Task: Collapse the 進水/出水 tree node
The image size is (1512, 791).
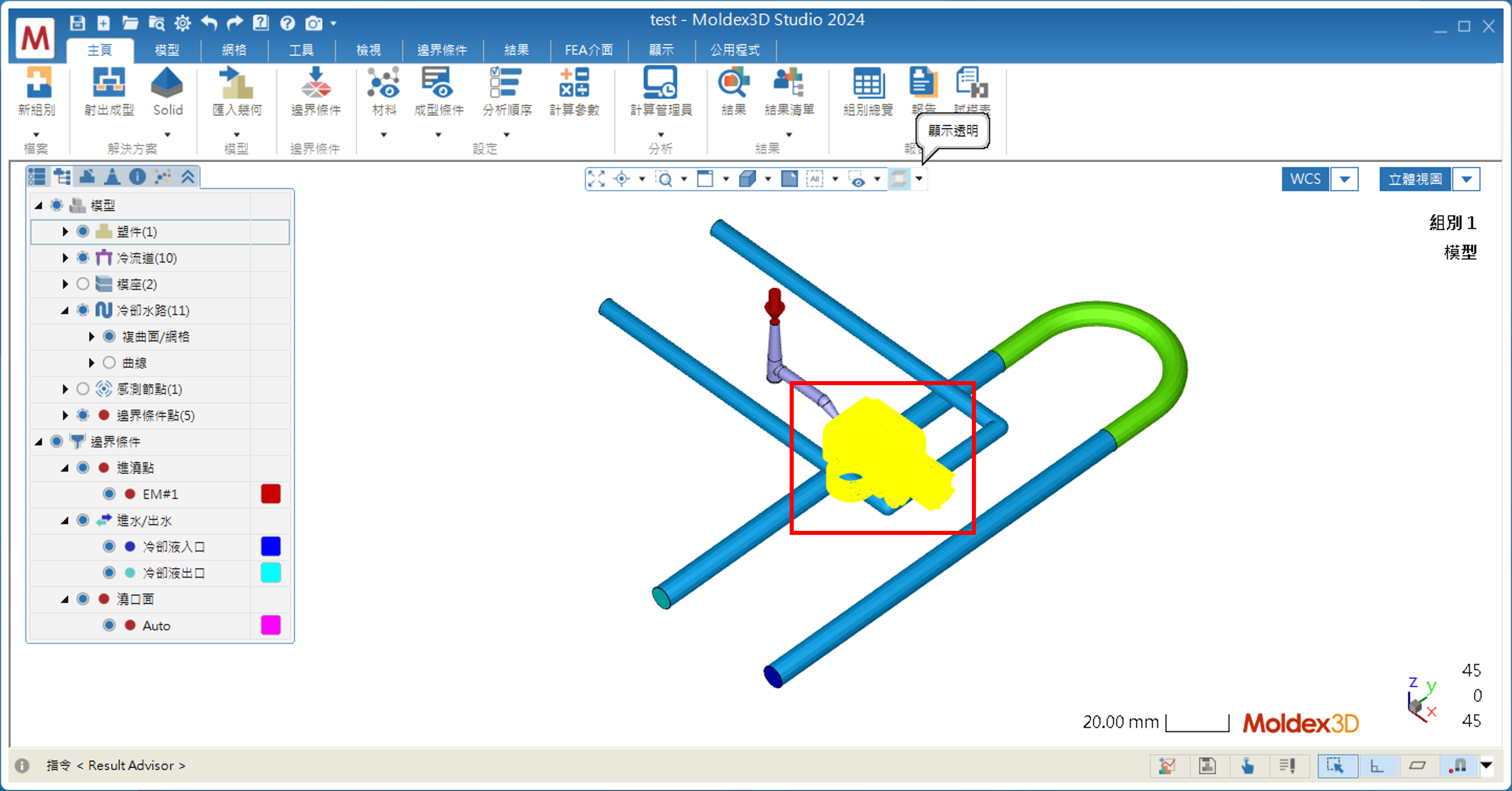Action: coord(65,521)
